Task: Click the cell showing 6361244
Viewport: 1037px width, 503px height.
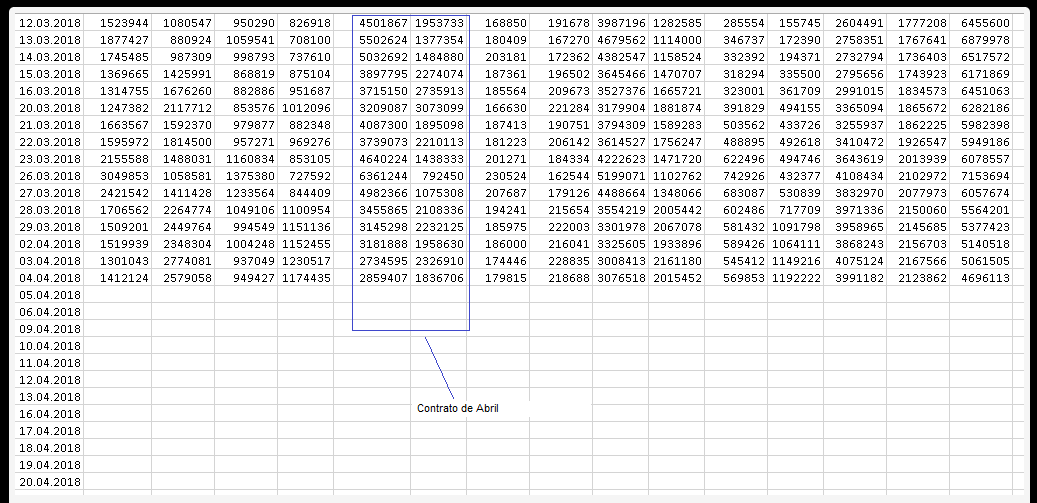Action: [382, 176]
